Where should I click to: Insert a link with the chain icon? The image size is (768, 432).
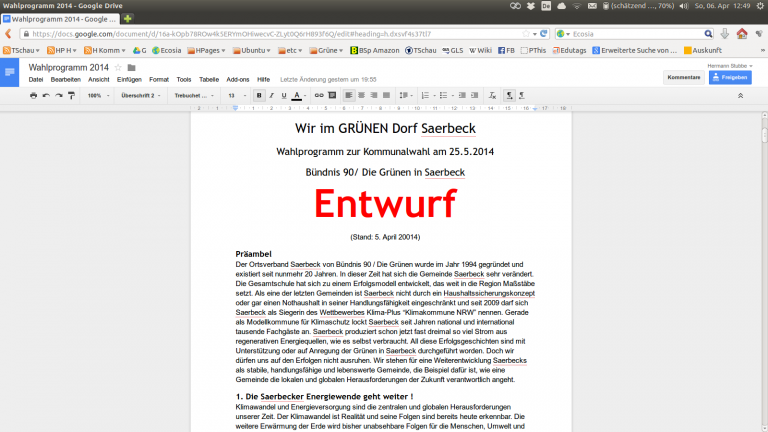(x=319, y=96)
